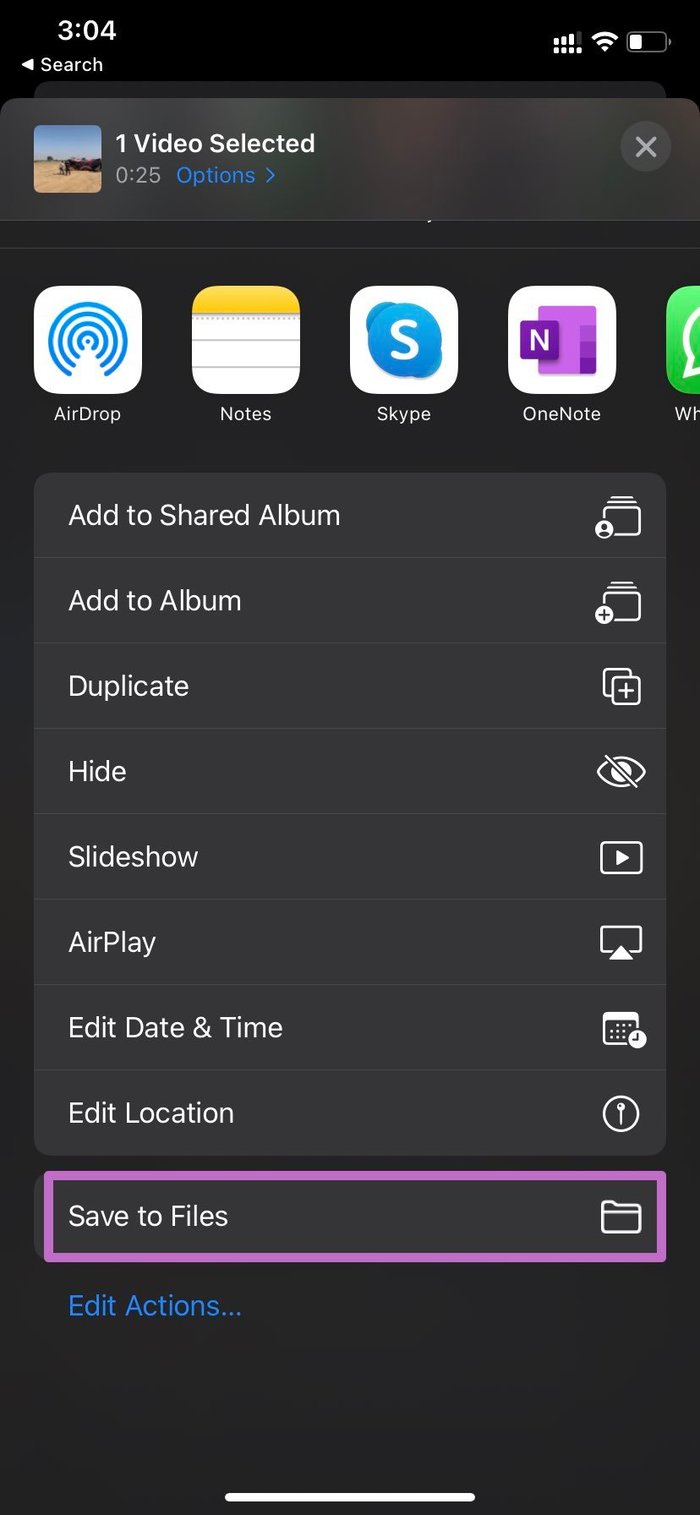Tap the Slideshow play icon
Viewport: 700px width, 1515px height.
(x=621, y=857)
